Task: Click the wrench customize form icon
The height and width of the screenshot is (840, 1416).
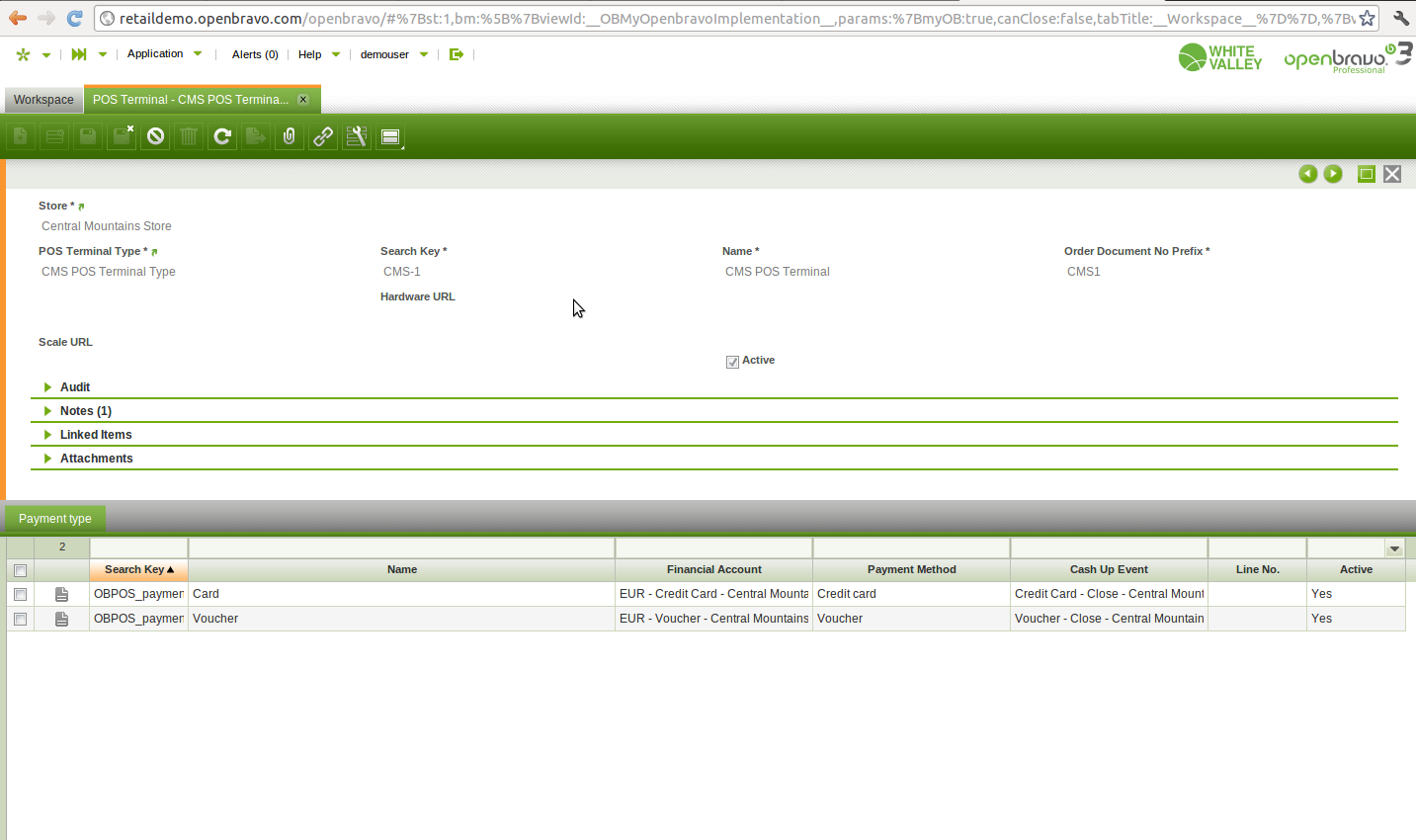Action: (x=357, y=136)
